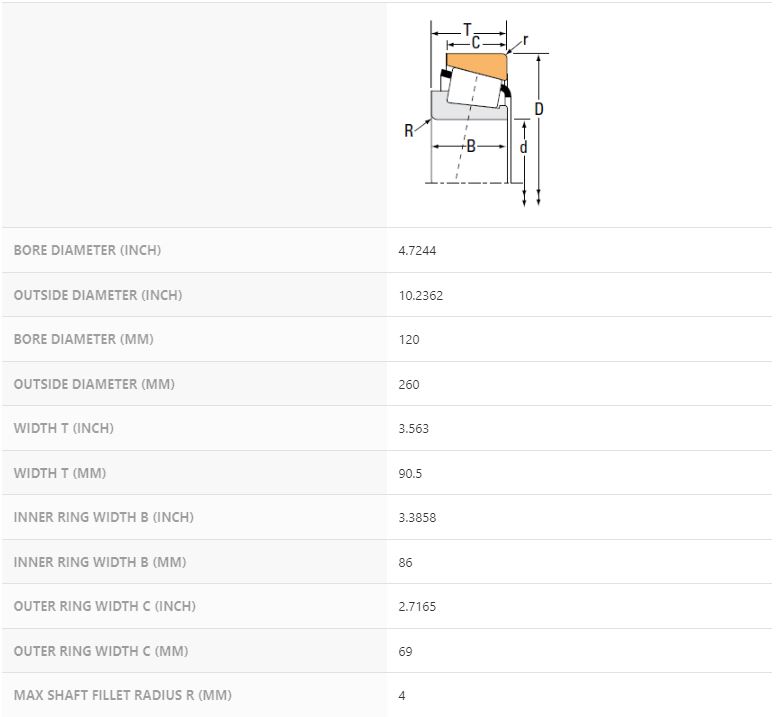
Task: Click the 2.7165 outer ring width value
Action: 417,606
